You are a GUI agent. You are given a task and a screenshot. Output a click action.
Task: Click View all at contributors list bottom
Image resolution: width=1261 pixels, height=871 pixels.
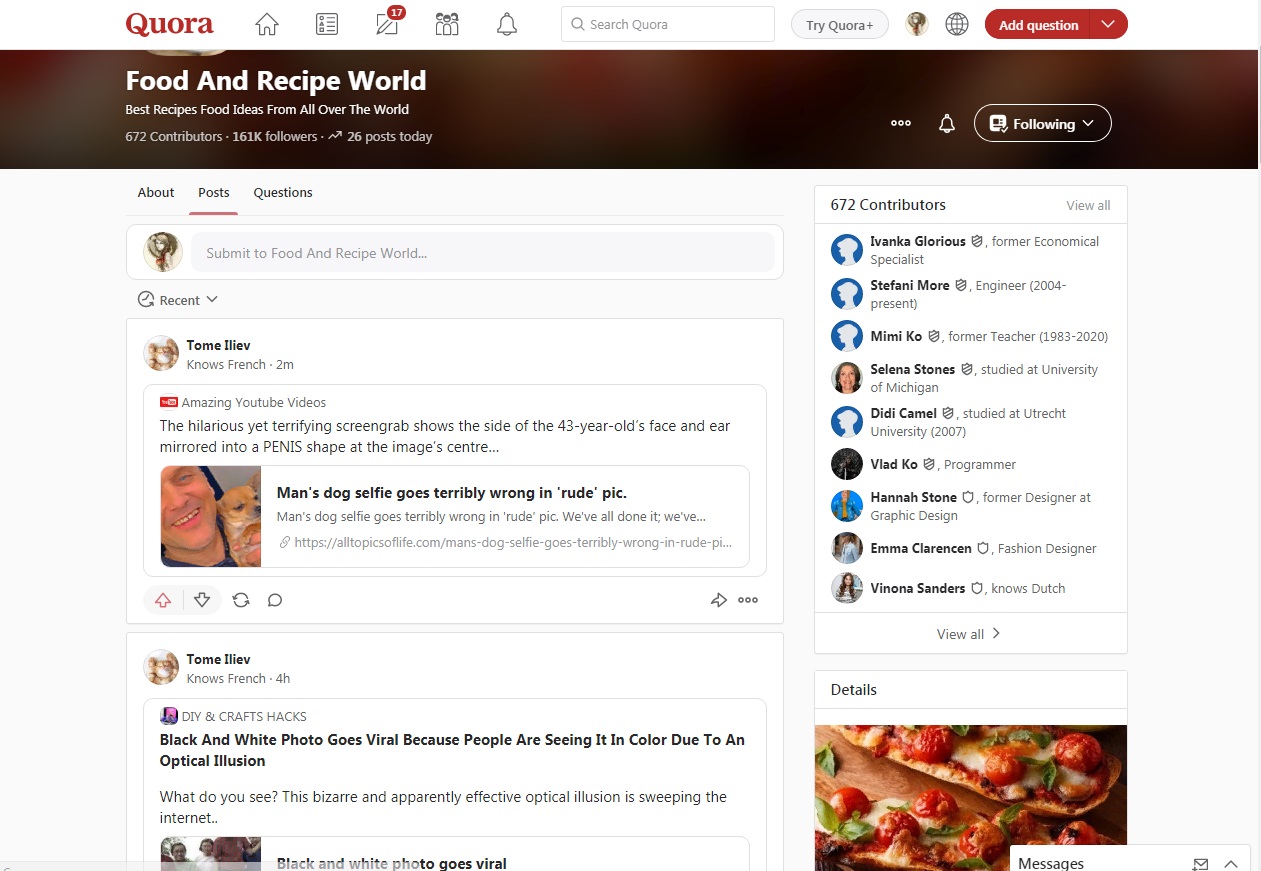pos(969,634)
